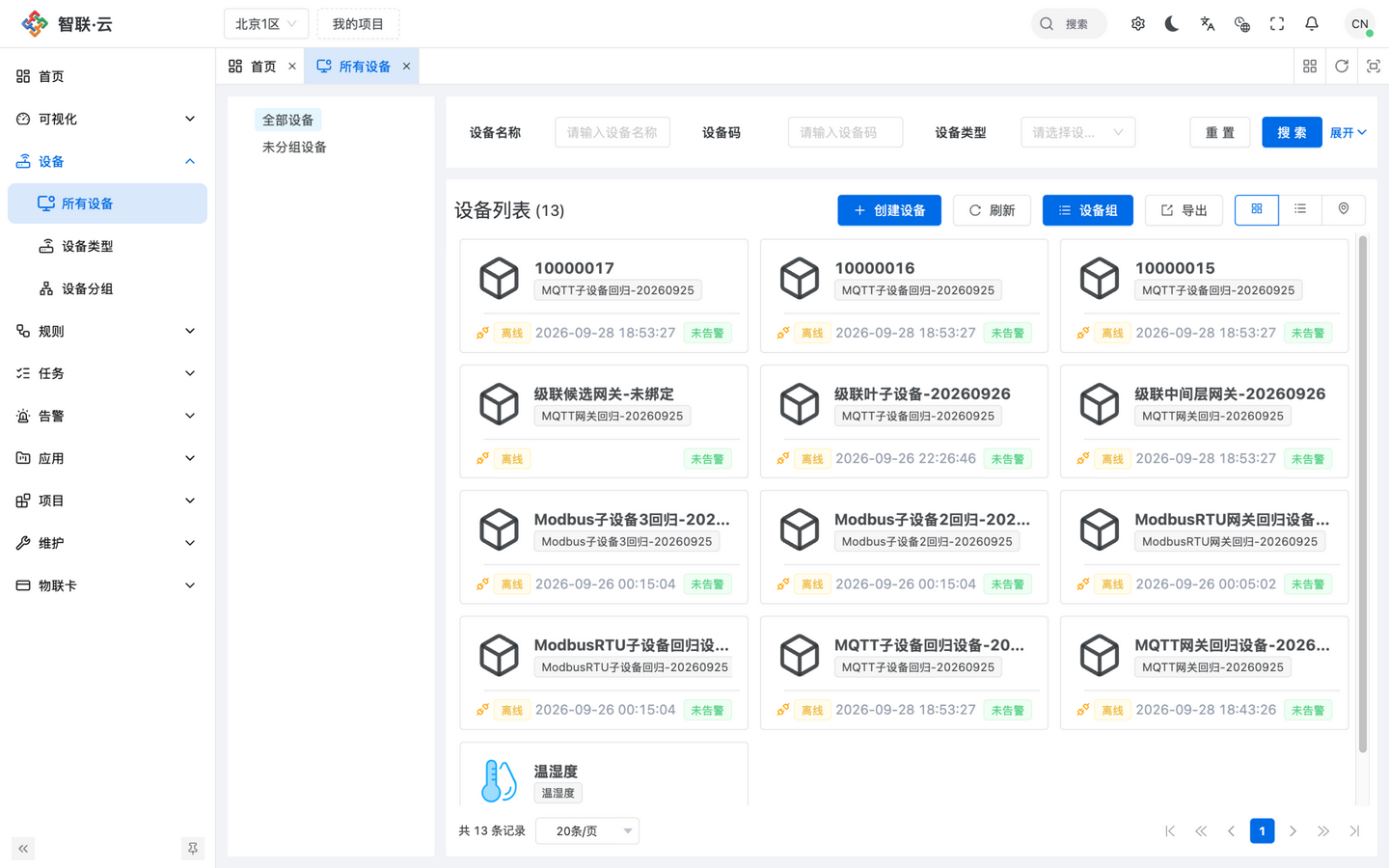Click the 搜索 search button
Viewport: 1389px width, 868px height.
pyautogui.click(x=1292, y=132)
